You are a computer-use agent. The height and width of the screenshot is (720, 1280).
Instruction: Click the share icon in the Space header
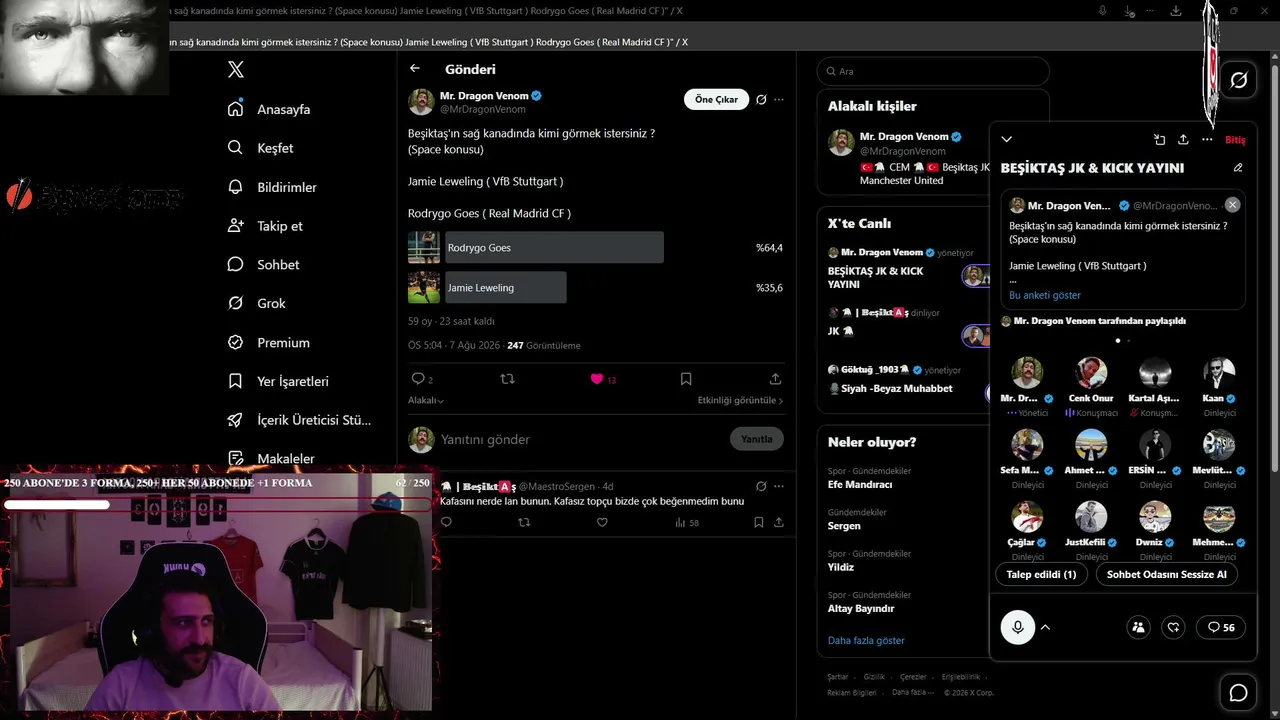1183,140
